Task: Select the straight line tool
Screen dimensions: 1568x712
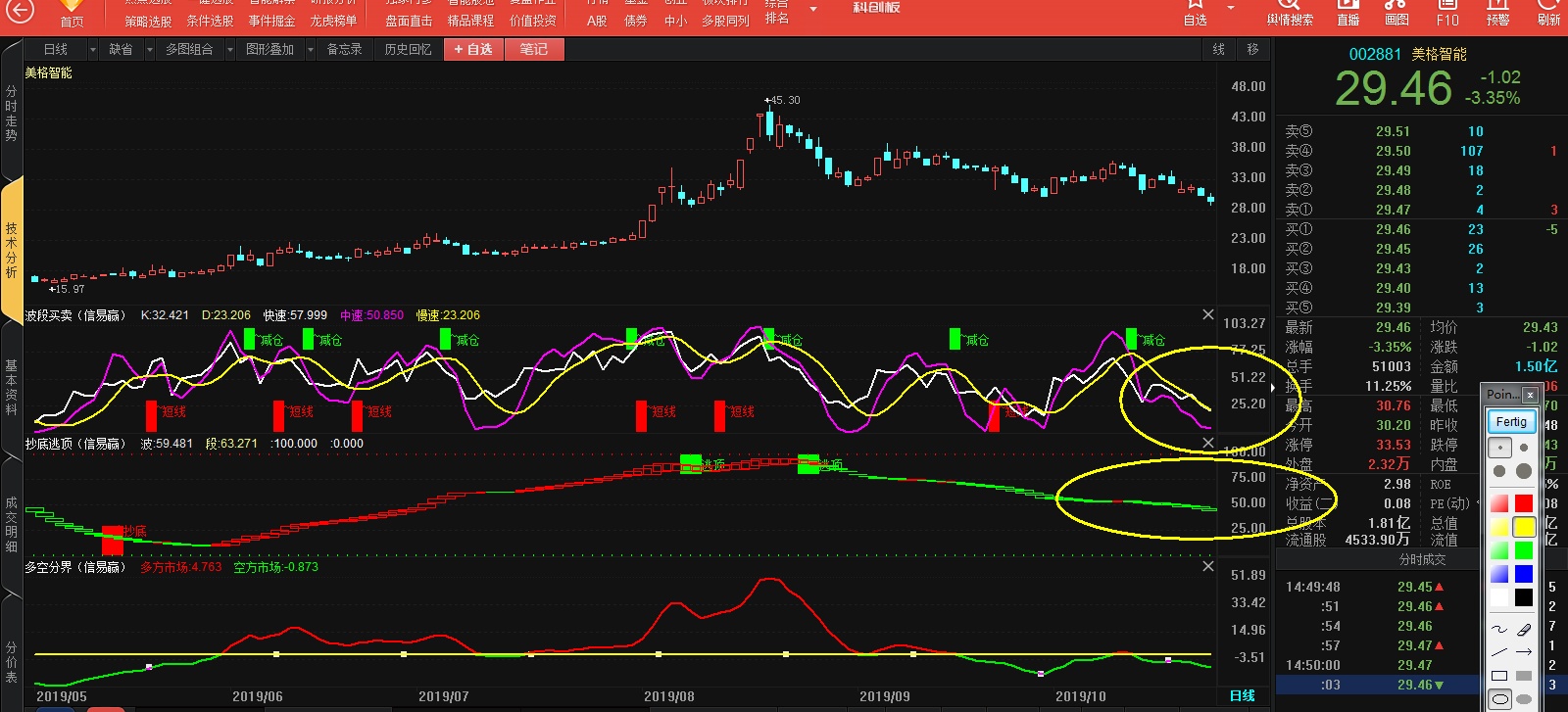Action: click(x=1499, y=651)
